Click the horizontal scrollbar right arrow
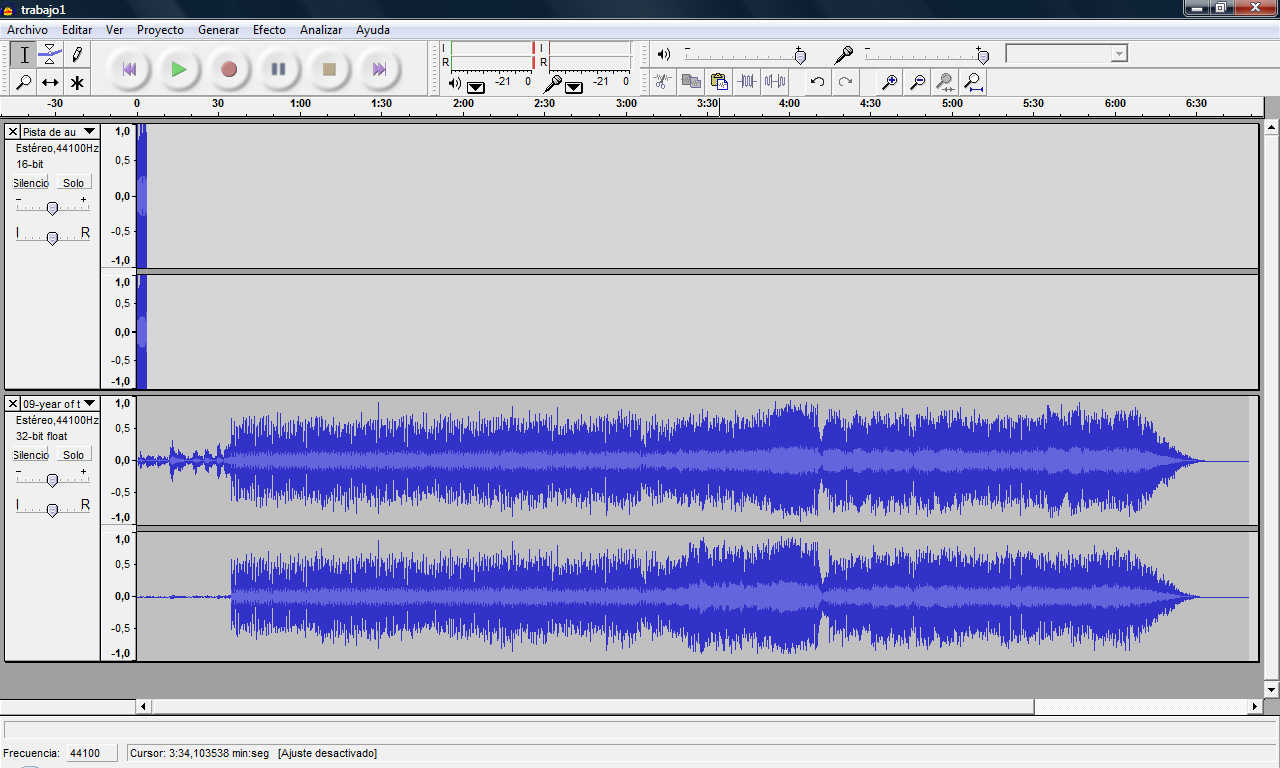Screen dimensions: 1280x768 pyautogui.click(x=1255, y=707)
